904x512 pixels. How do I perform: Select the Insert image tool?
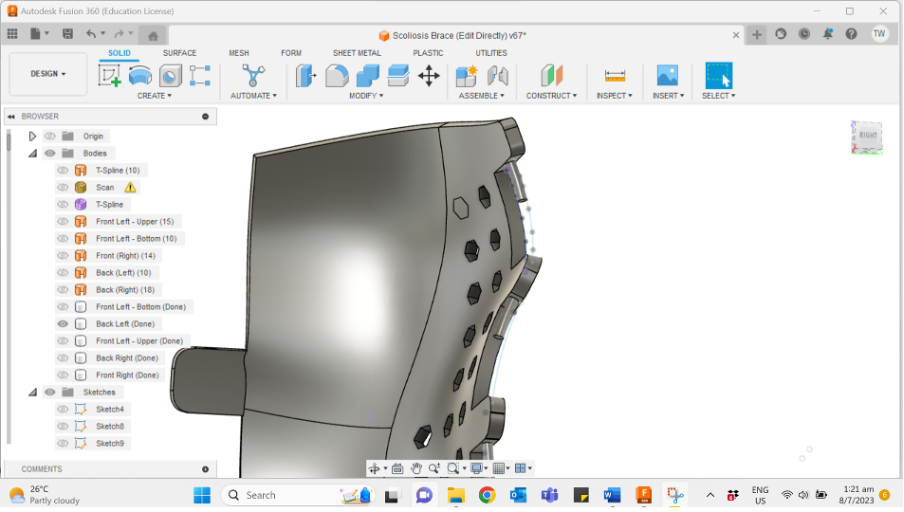click(668, 76)
